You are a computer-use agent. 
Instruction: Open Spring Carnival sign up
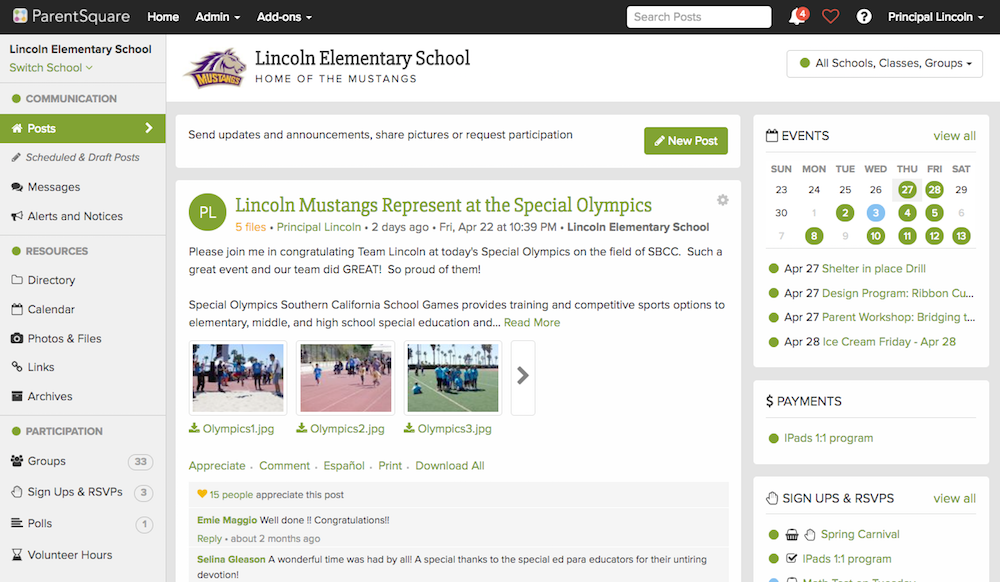click(860, 535)
